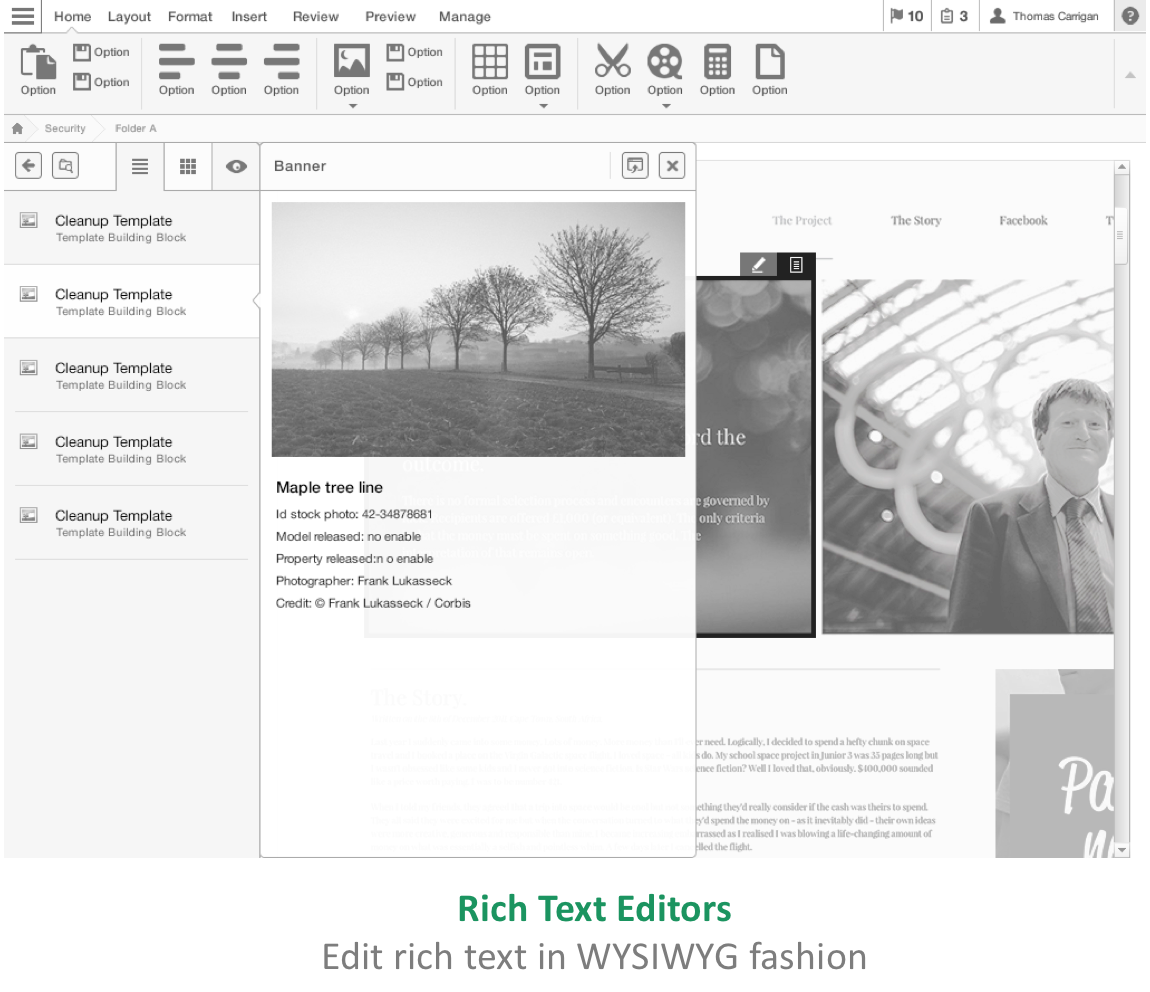Toggle the eye preview view tab
1150x992 pixels.
pos(236,166)
